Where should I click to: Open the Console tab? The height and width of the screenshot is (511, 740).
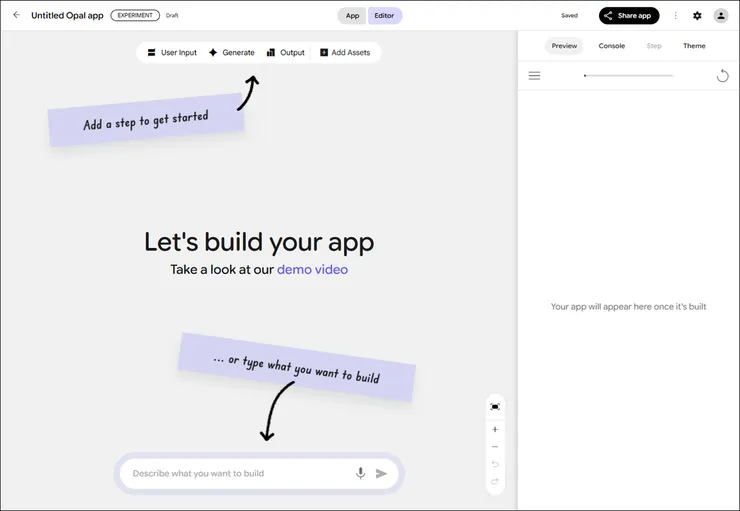click(612, 46)
